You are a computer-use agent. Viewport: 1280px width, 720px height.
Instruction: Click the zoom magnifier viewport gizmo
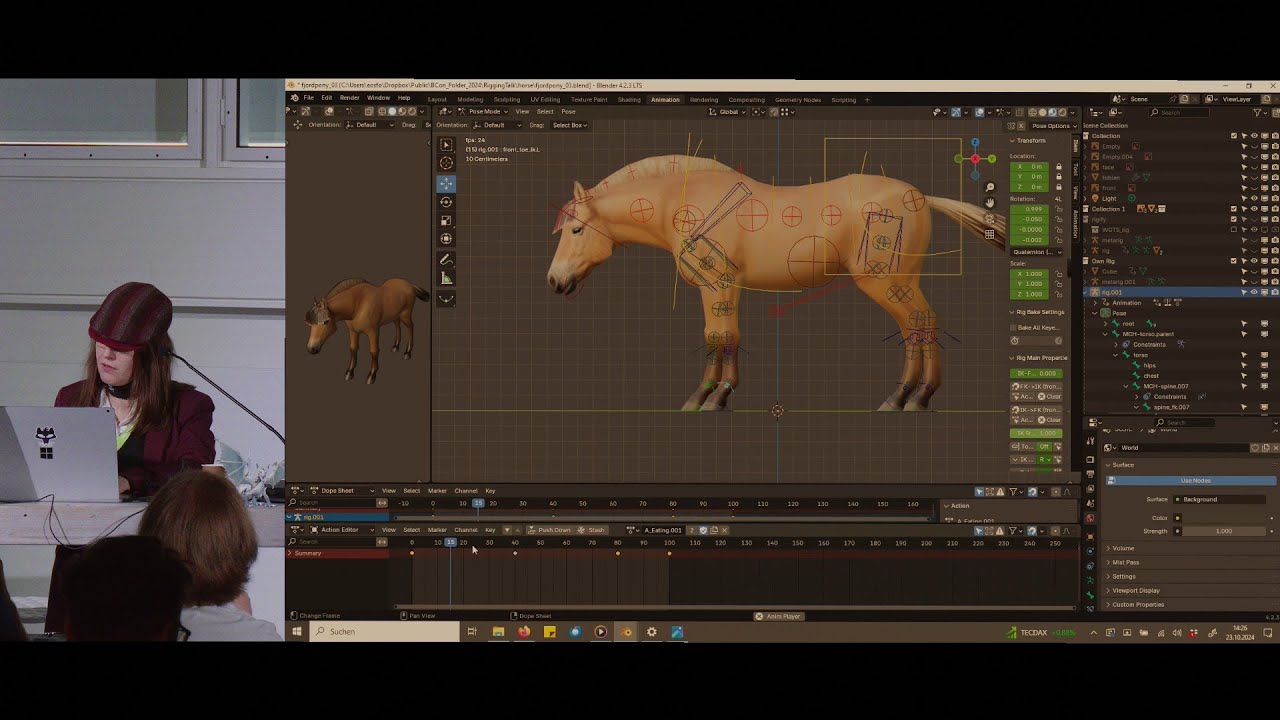990,187
